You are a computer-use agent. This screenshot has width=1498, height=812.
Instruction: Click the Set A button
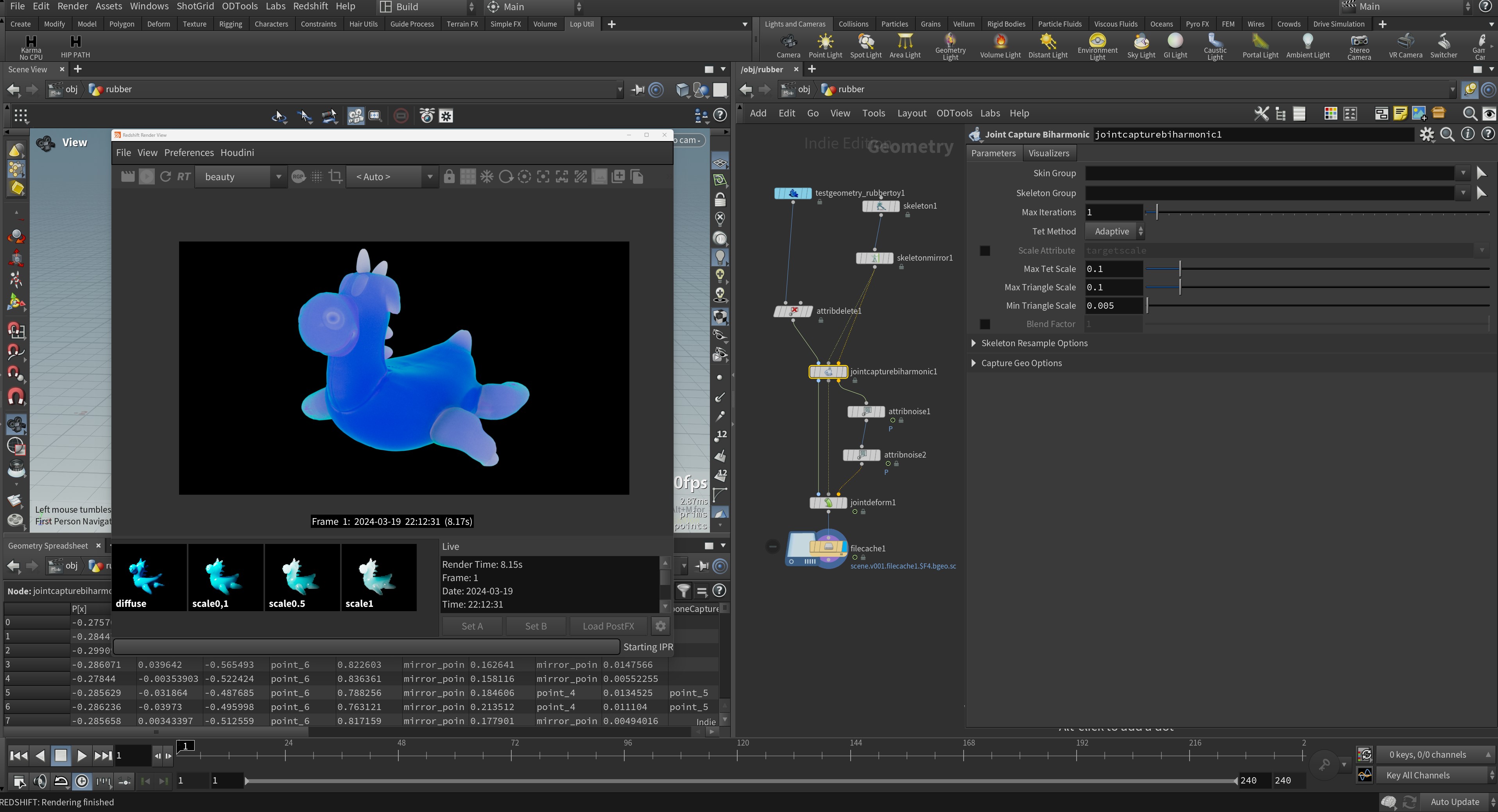tap(472, 626)
